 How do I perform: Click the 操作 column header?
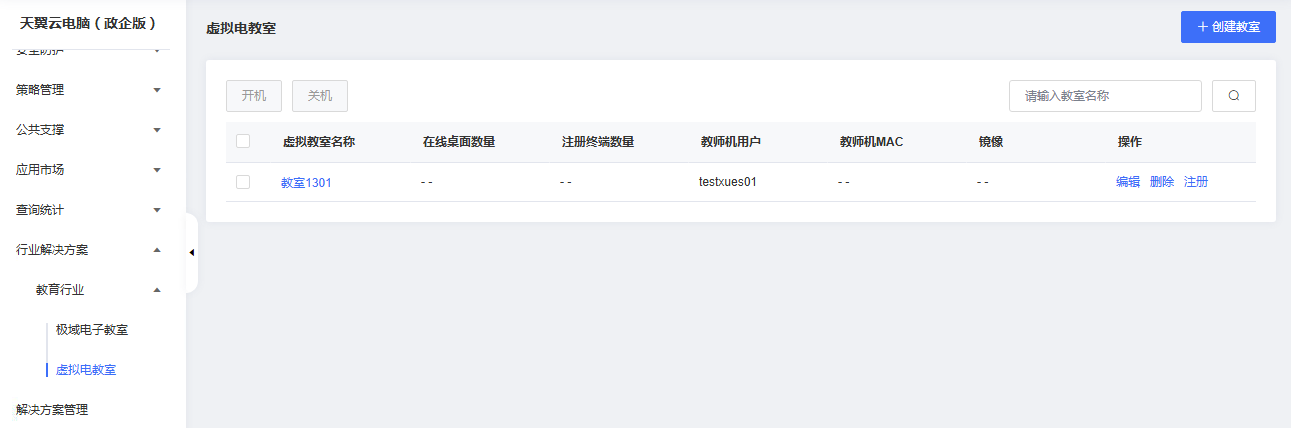tap(1130, 142)
